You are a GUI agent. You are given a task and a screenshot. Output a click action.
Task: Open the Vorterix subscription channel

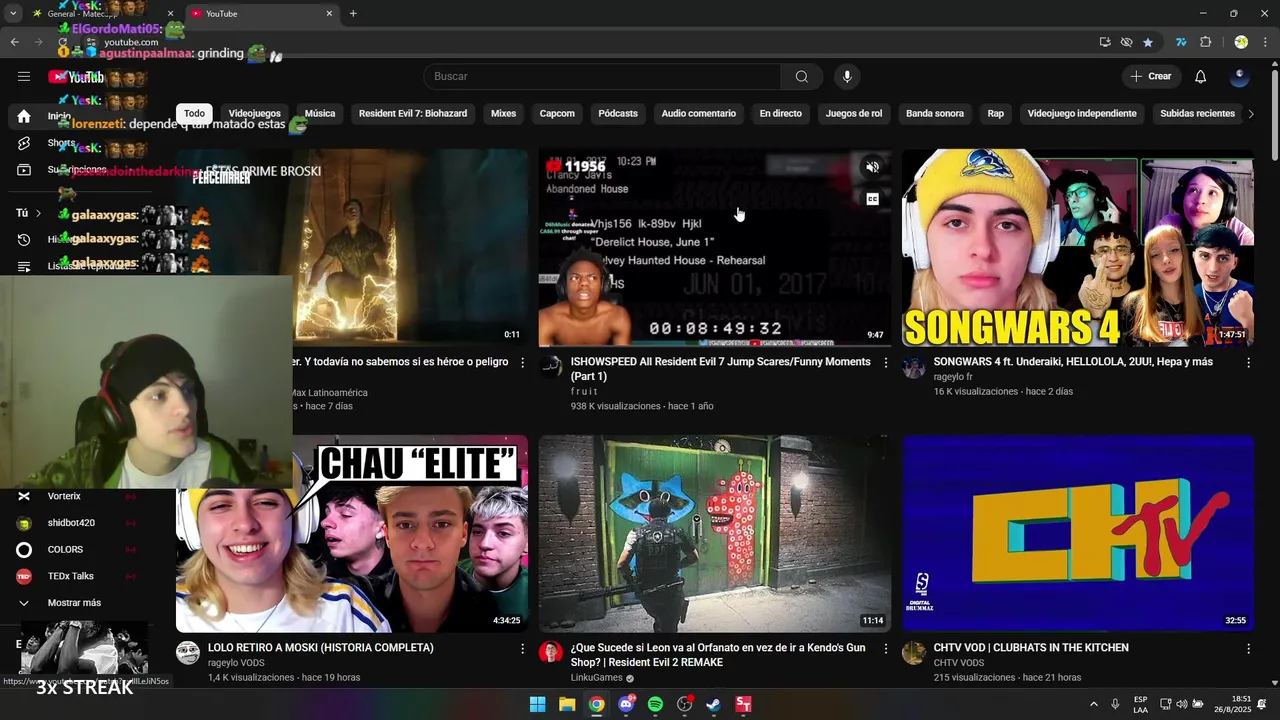[x=64, y=496]
